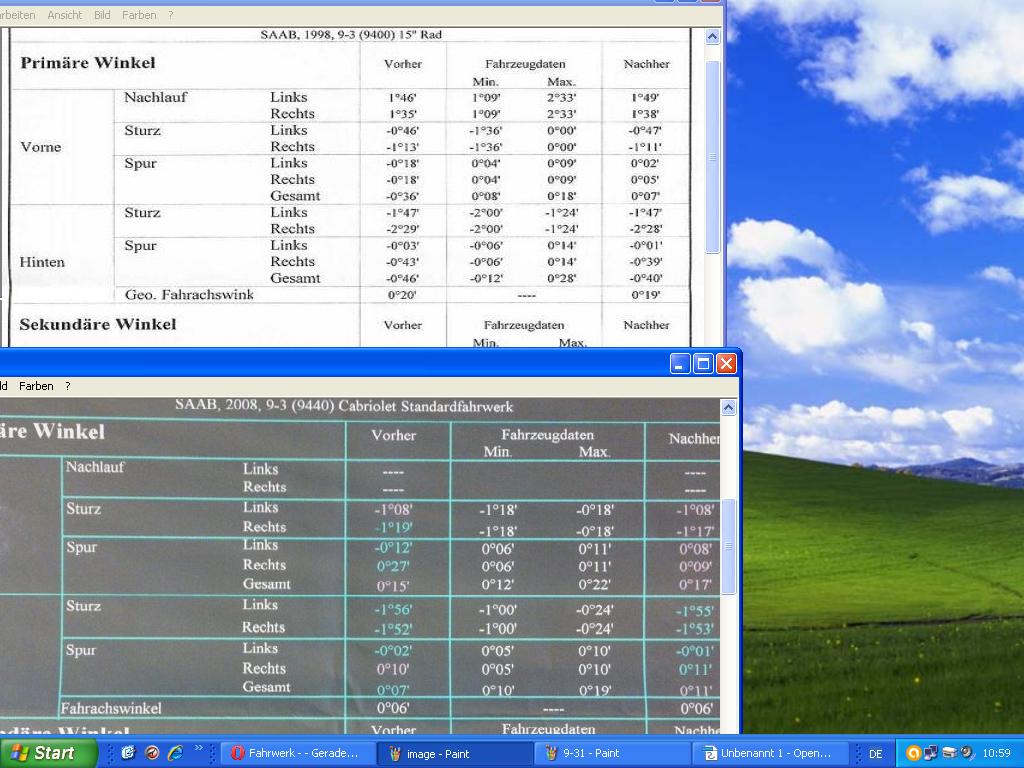Click the vertical scrollbar thumb in upper Paint window
The image size is (1024, 768).
(712, 157)
